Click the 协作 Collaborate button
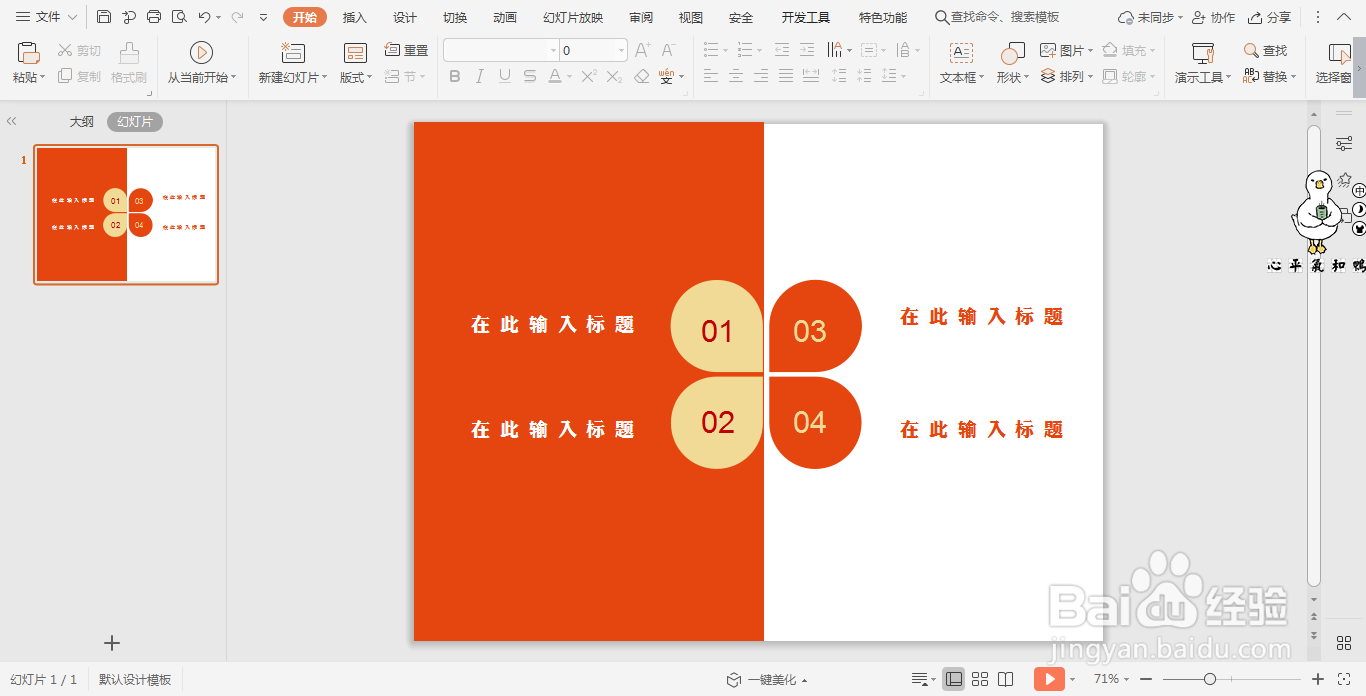This screenshot has height=696, width=1366. pyautogui.click(x=1213, y=17)
